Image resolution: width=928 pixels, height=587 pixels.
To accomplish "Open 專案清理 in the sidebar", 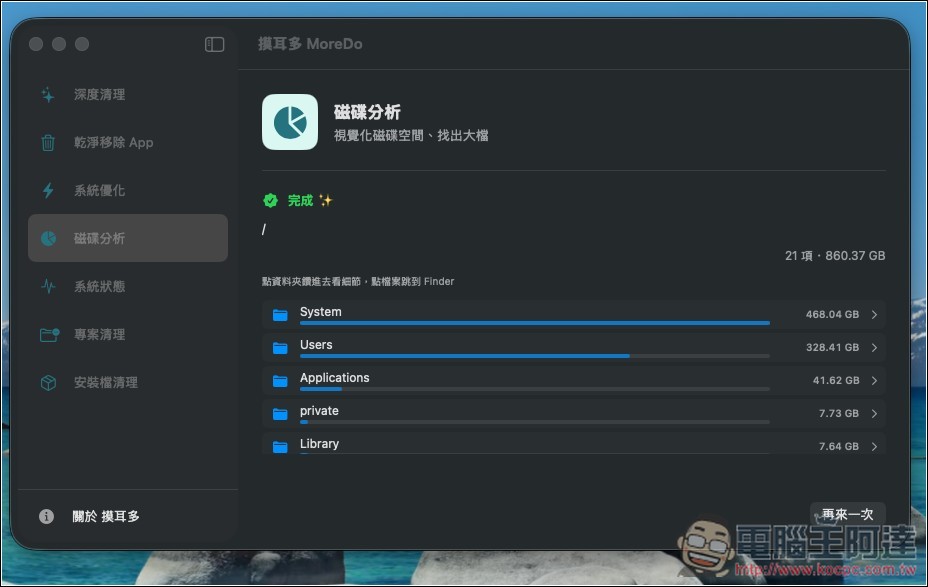I will point(128,334).
